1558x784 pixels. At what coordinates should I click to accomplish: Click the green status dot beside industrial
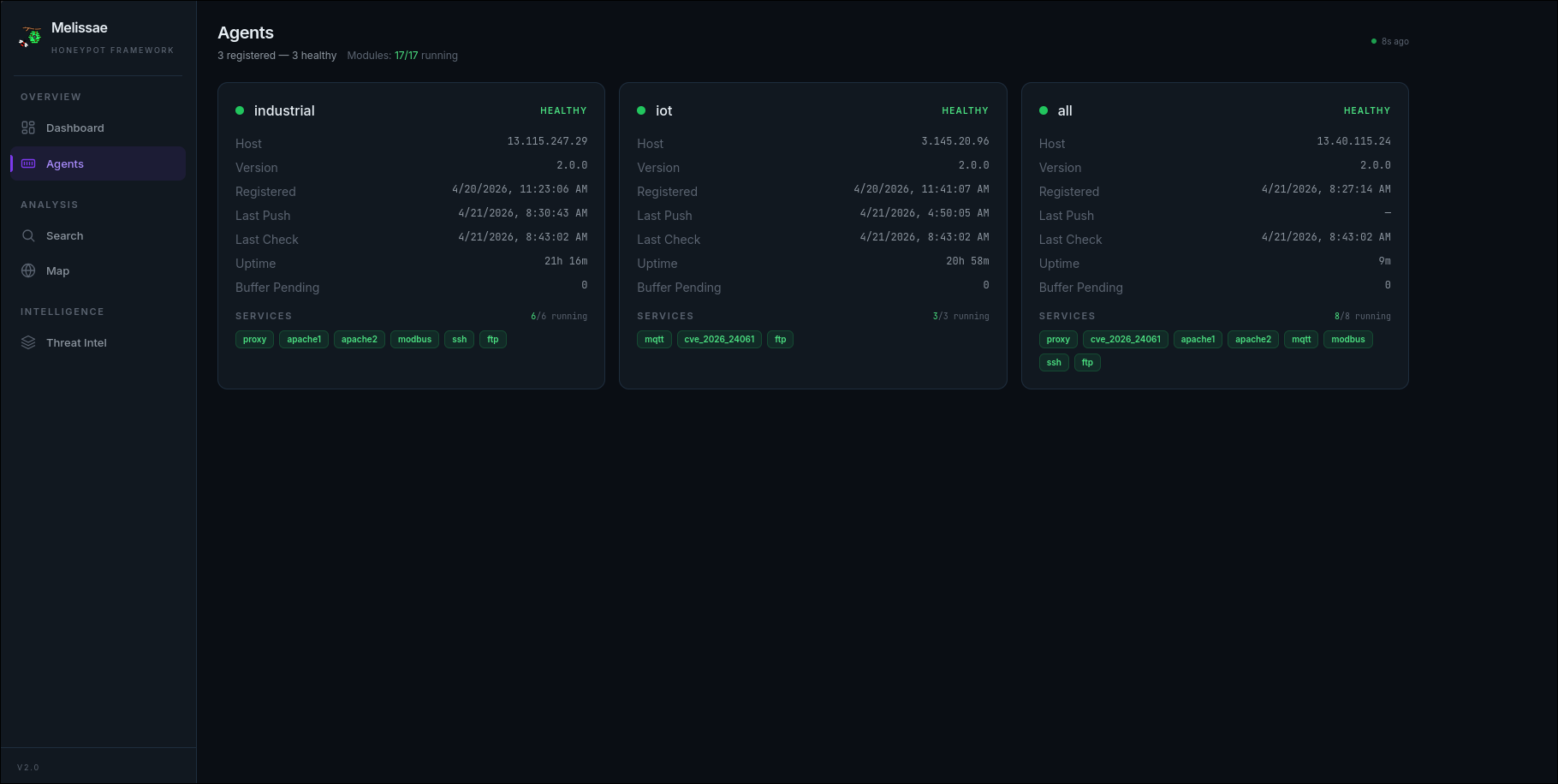tap(240, 110)
